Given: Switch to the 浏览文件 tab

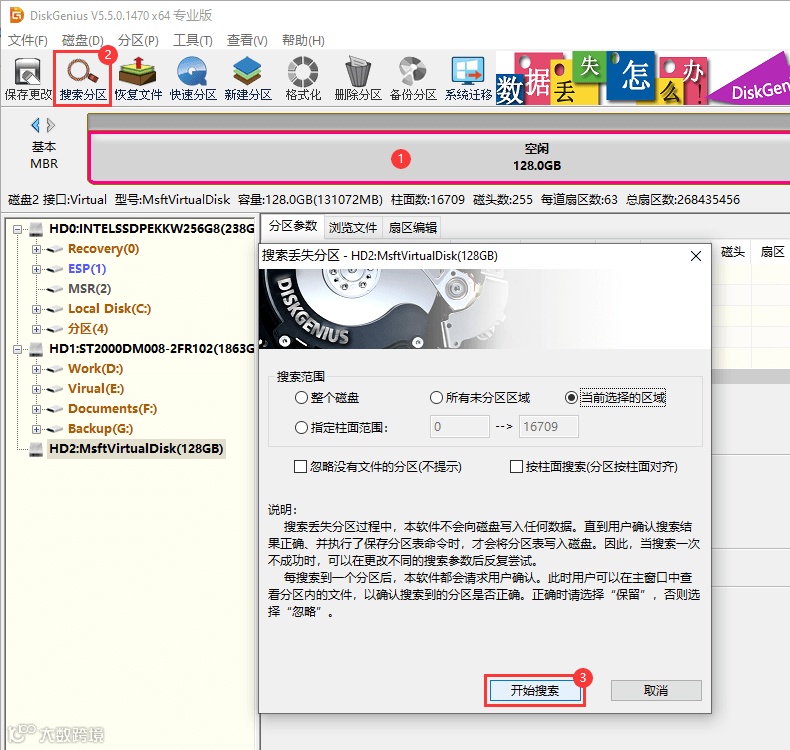Looking at the screenshot, I should pyautogui.click(x=353, y=228).
